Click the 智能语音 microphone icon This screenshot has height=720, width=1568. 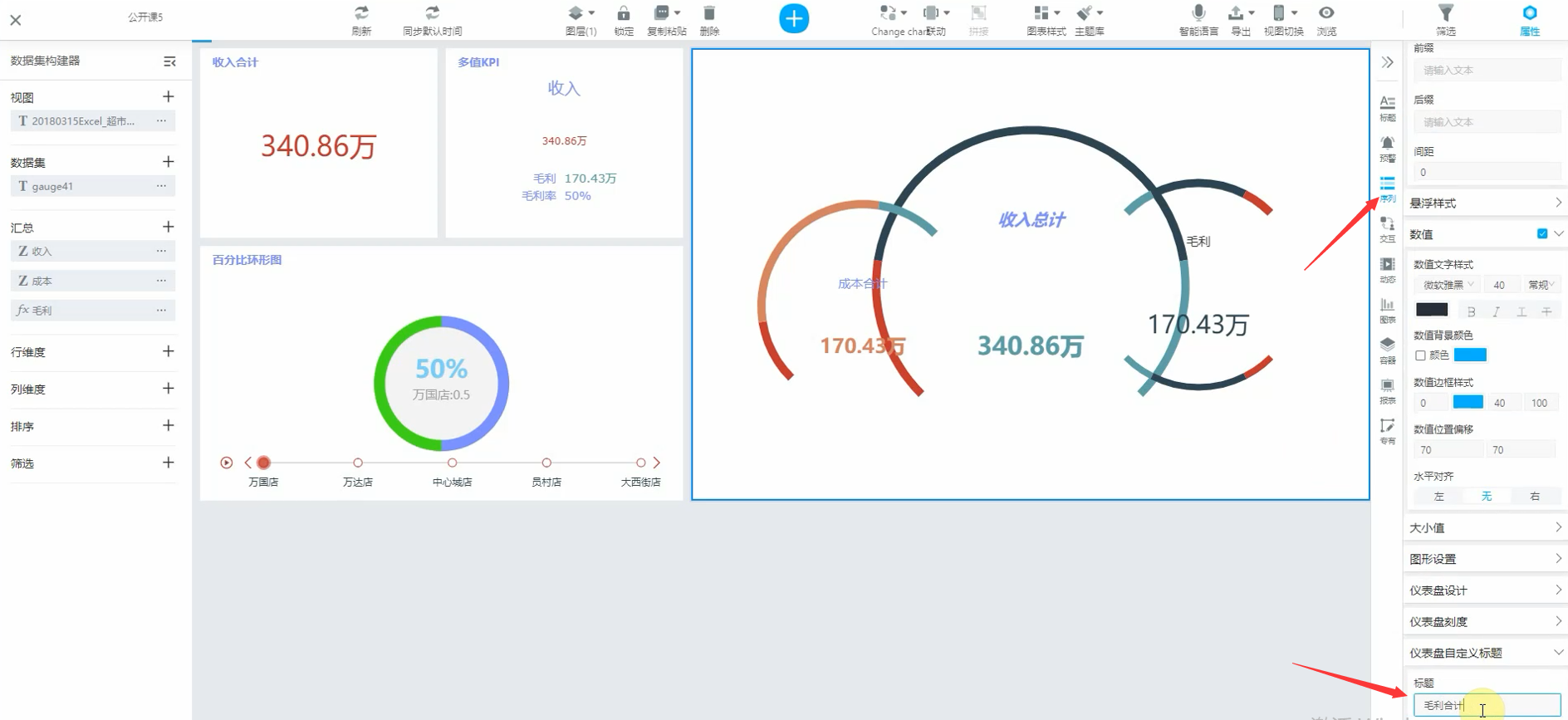(1198, 13)
